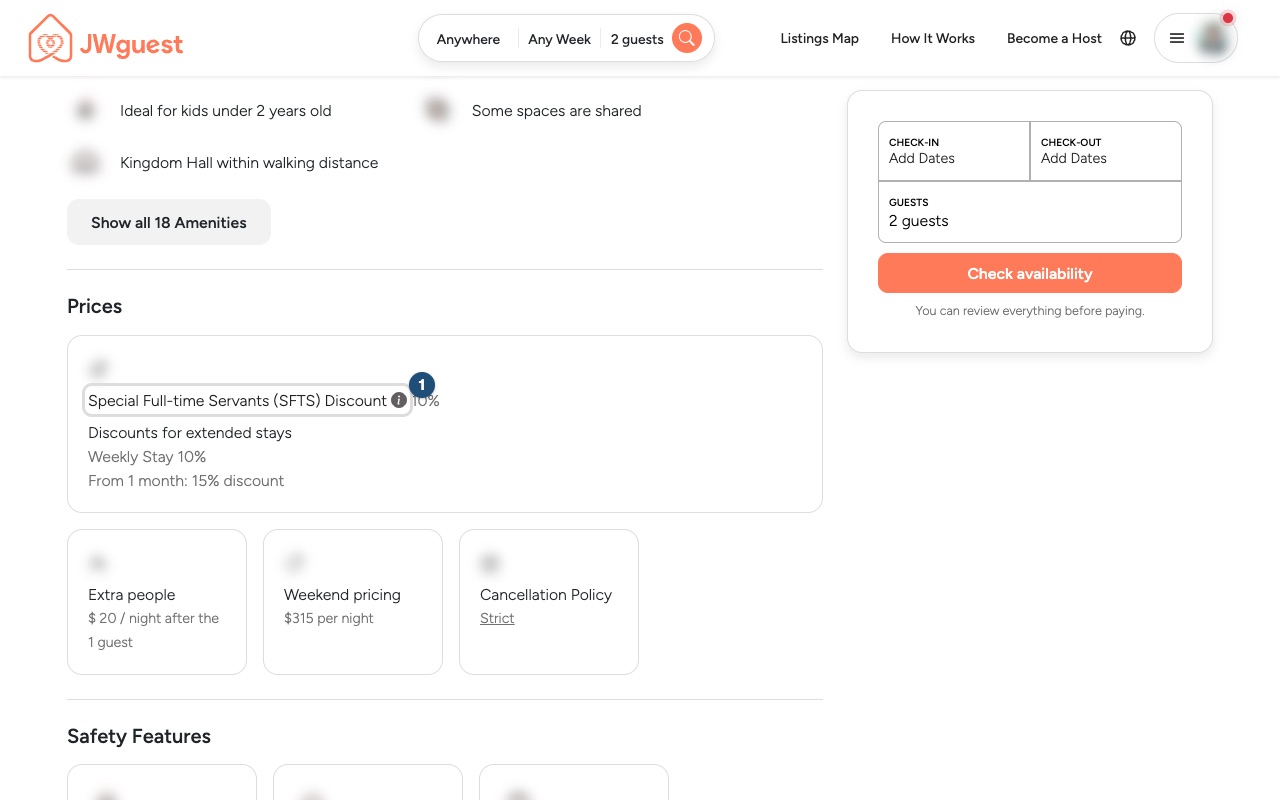Select the Anywhere location filter
1280x800 pixels.
point(468,39)
